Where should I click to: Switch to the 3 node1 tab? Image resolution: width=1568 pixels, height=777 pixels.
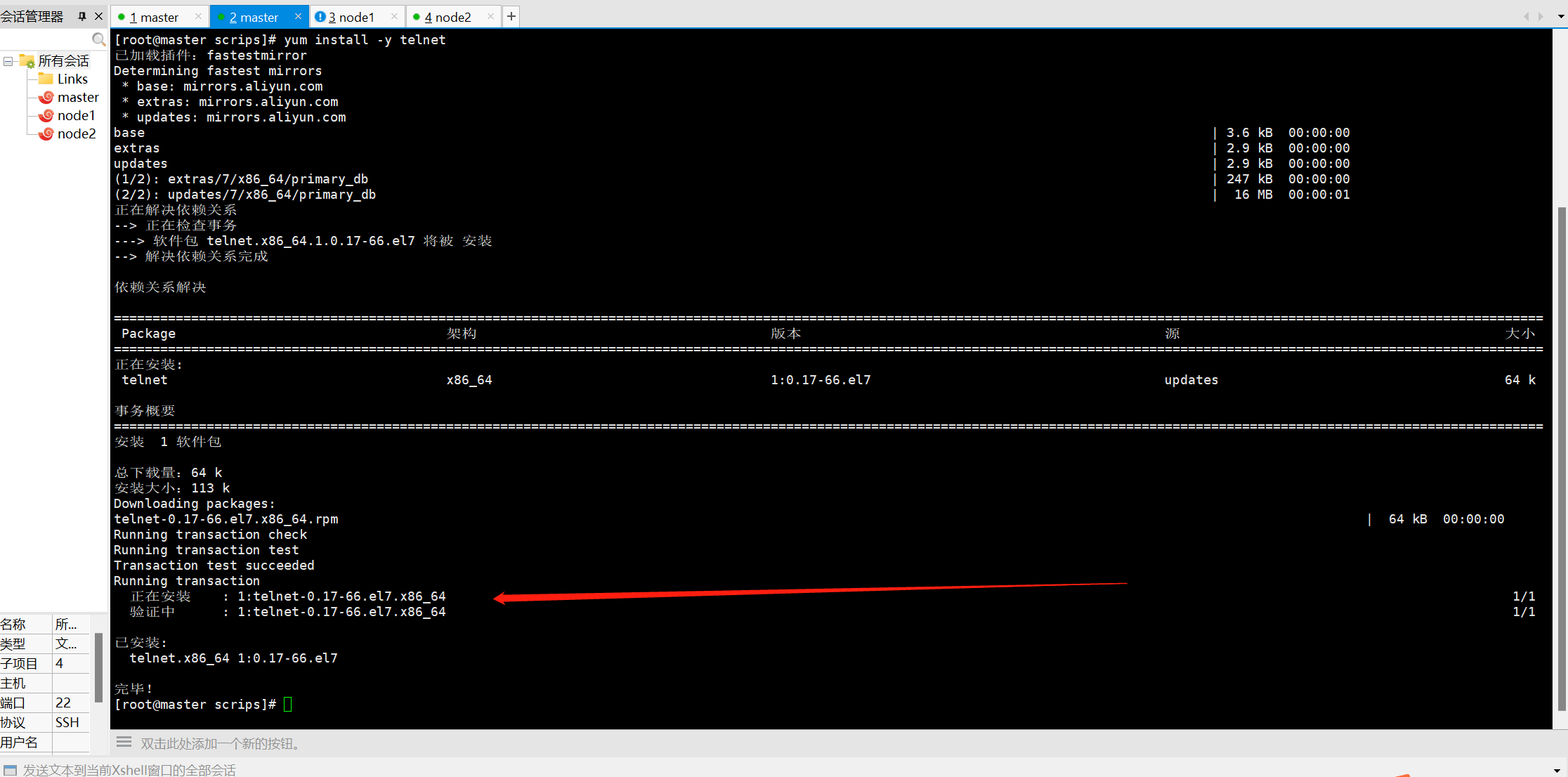(351, 17)
